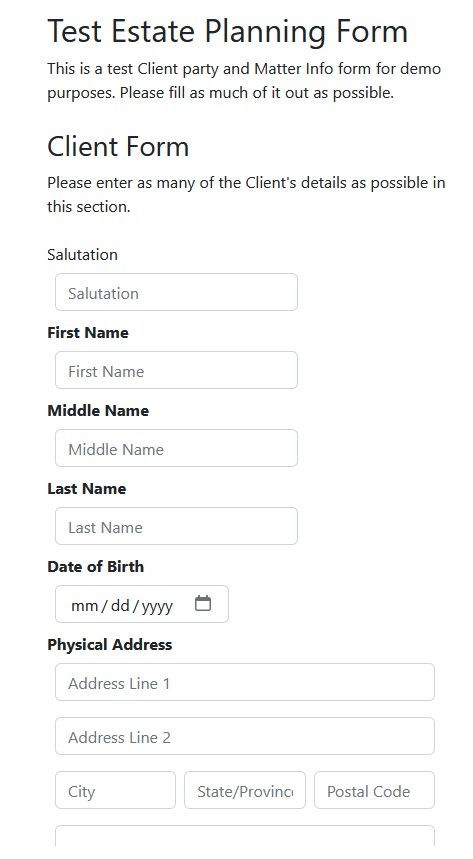This screenshot has width=473, height=859.
Task: Focus the First Name text box
Action: tap(176, 370)
